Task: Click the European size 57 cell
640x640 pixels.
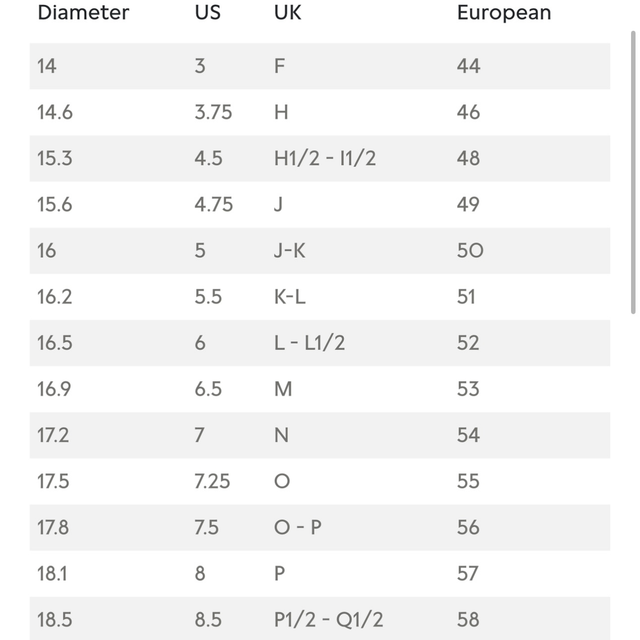Action: [x=467, y=573]
